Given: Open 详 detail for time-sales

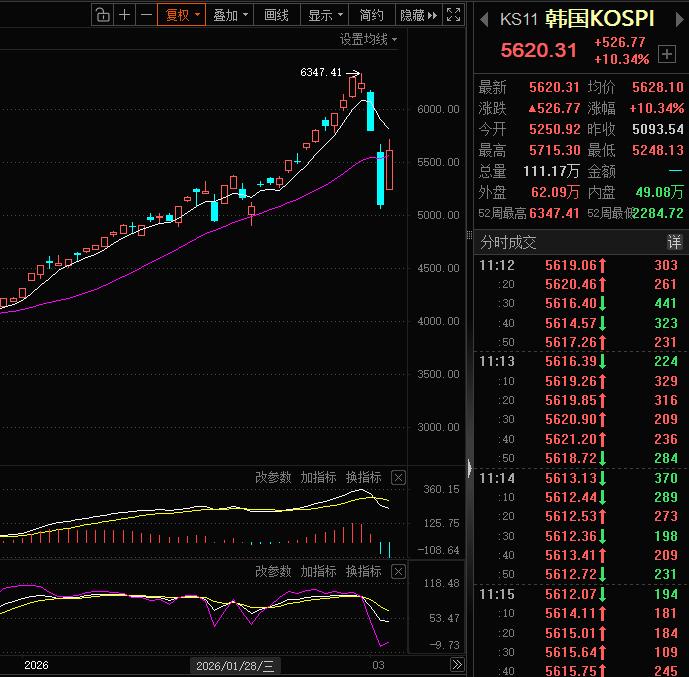Looking at the screenshot, I should pyautogui.click(x=674, y=242).
